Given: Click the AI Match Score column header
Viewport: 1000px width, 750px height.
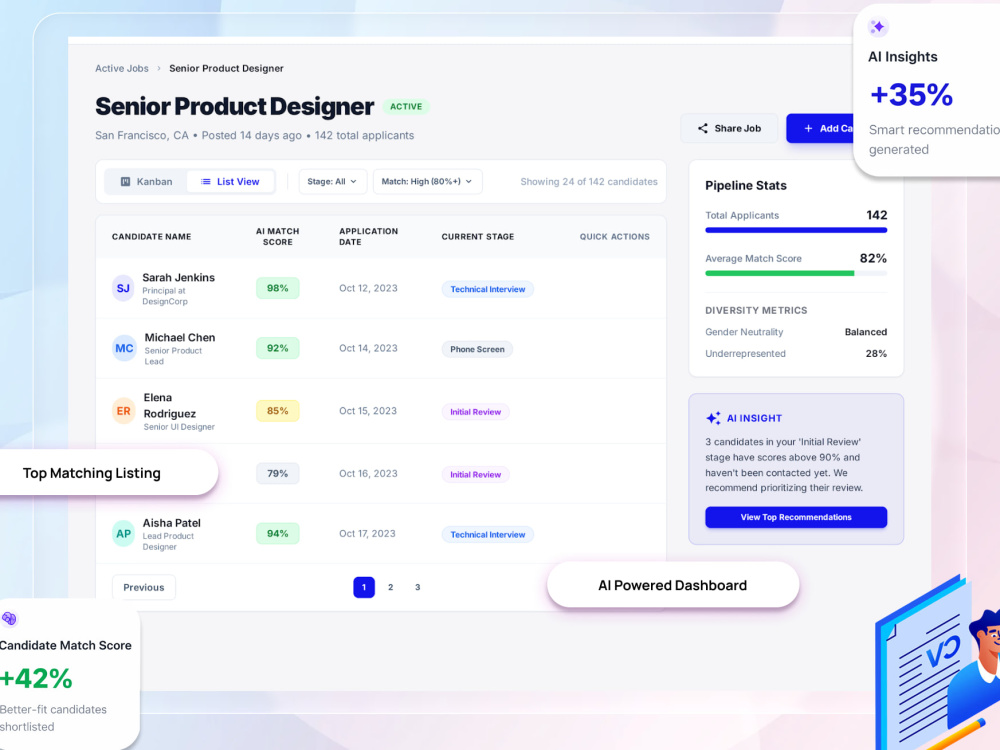Looking at the screenshot, I should [277, 237].
